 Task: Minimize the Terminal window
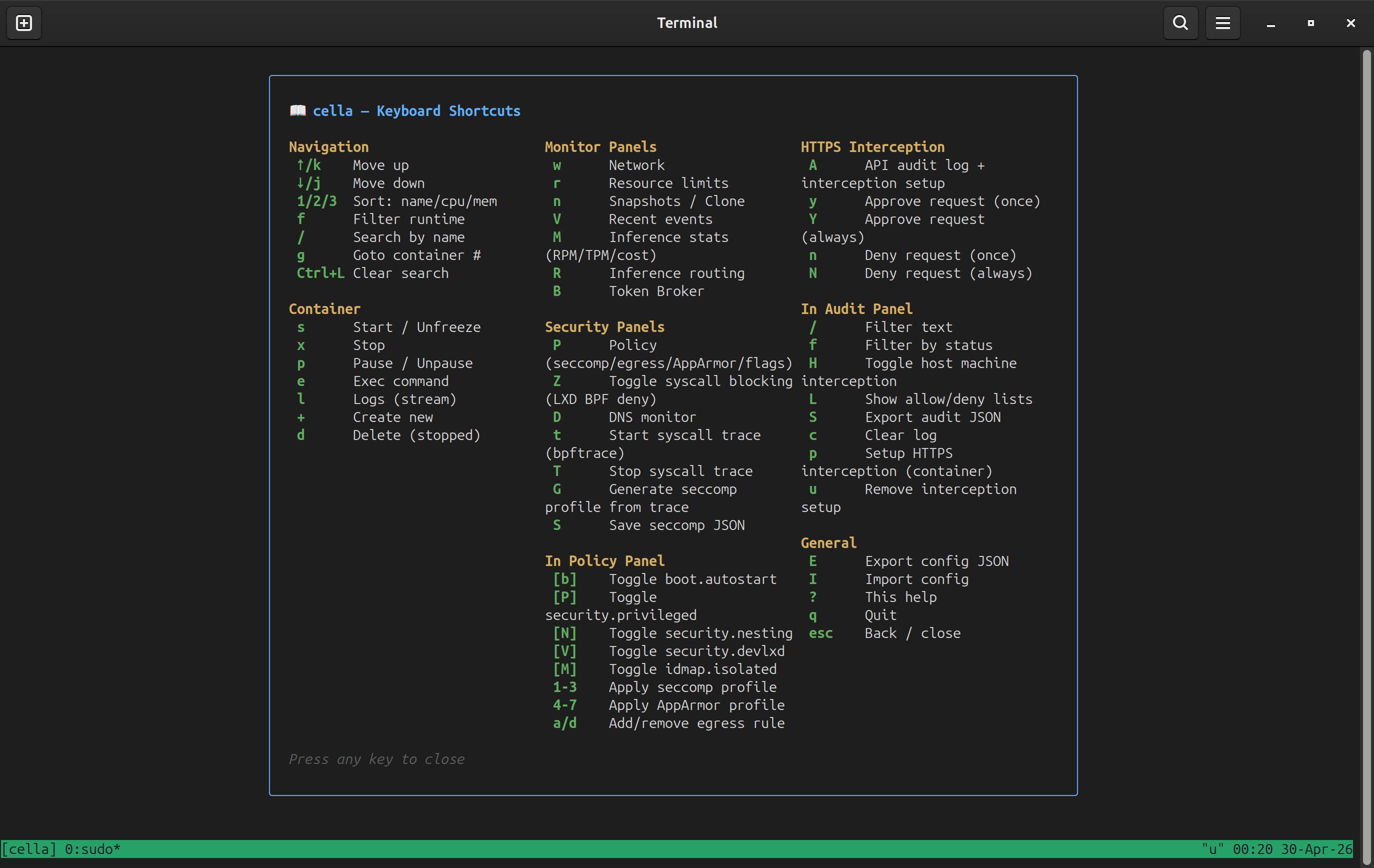pos(1270,23)
